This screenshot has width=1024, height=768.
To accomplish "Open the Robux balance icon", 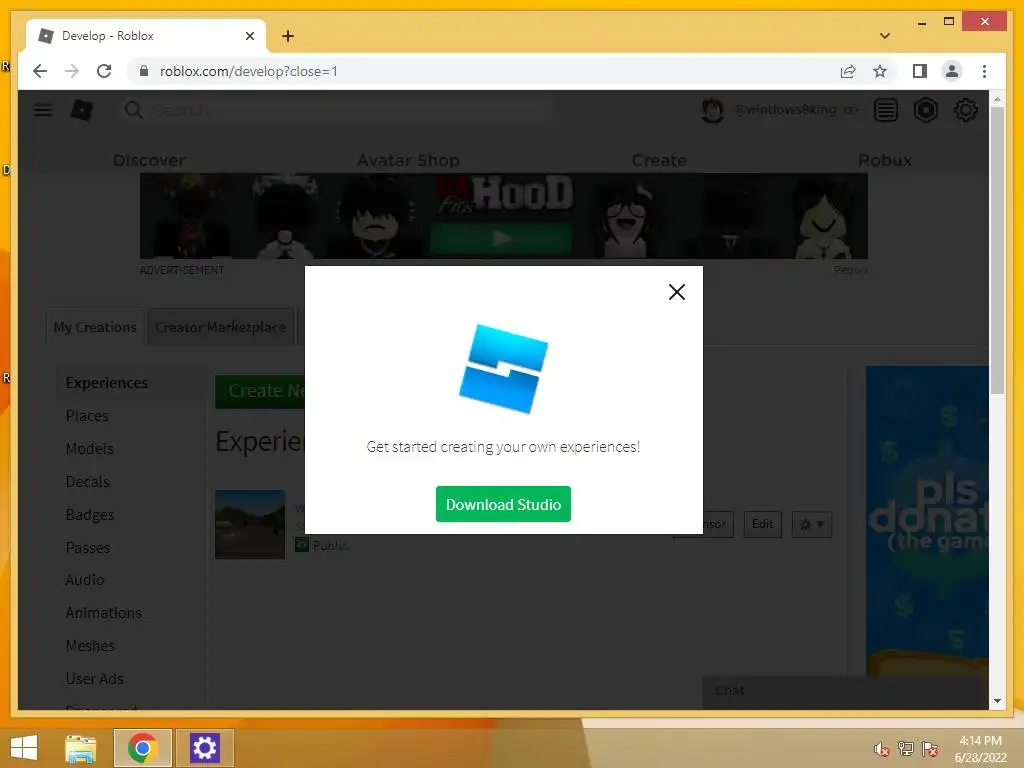I will pos(925,110).
